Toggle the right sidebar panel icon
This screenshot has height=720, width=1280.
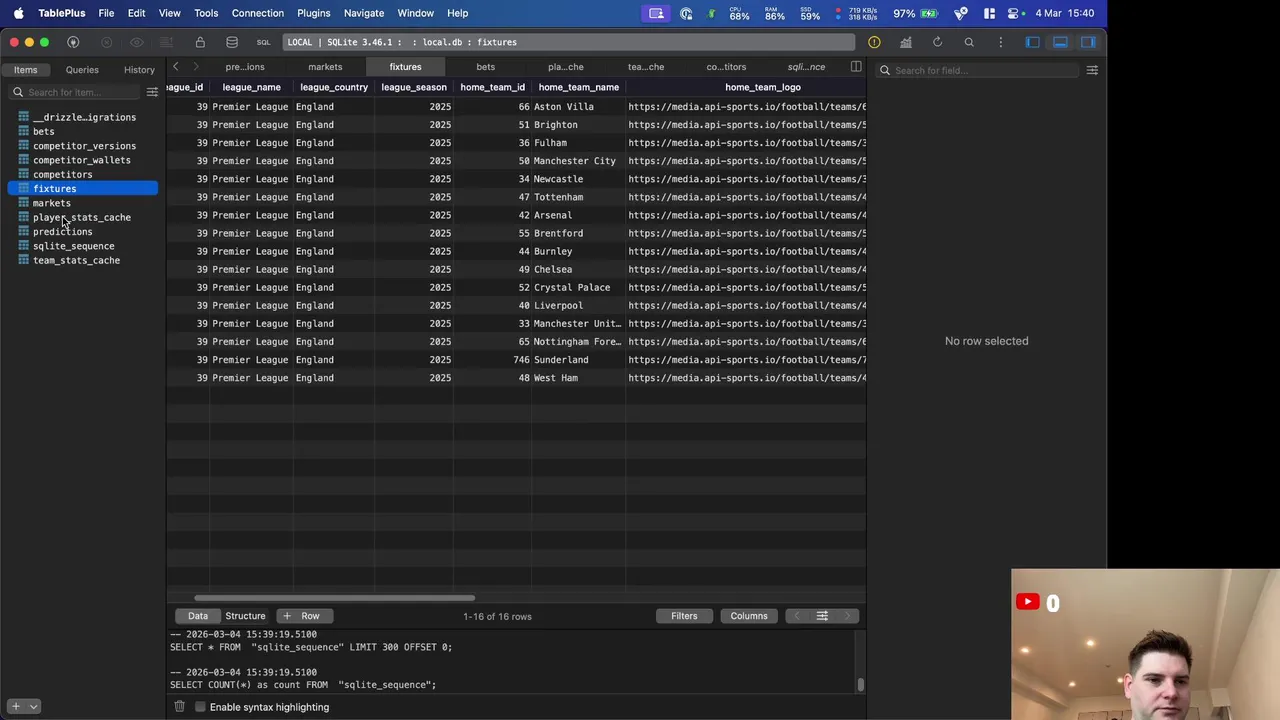[1088, 42]
